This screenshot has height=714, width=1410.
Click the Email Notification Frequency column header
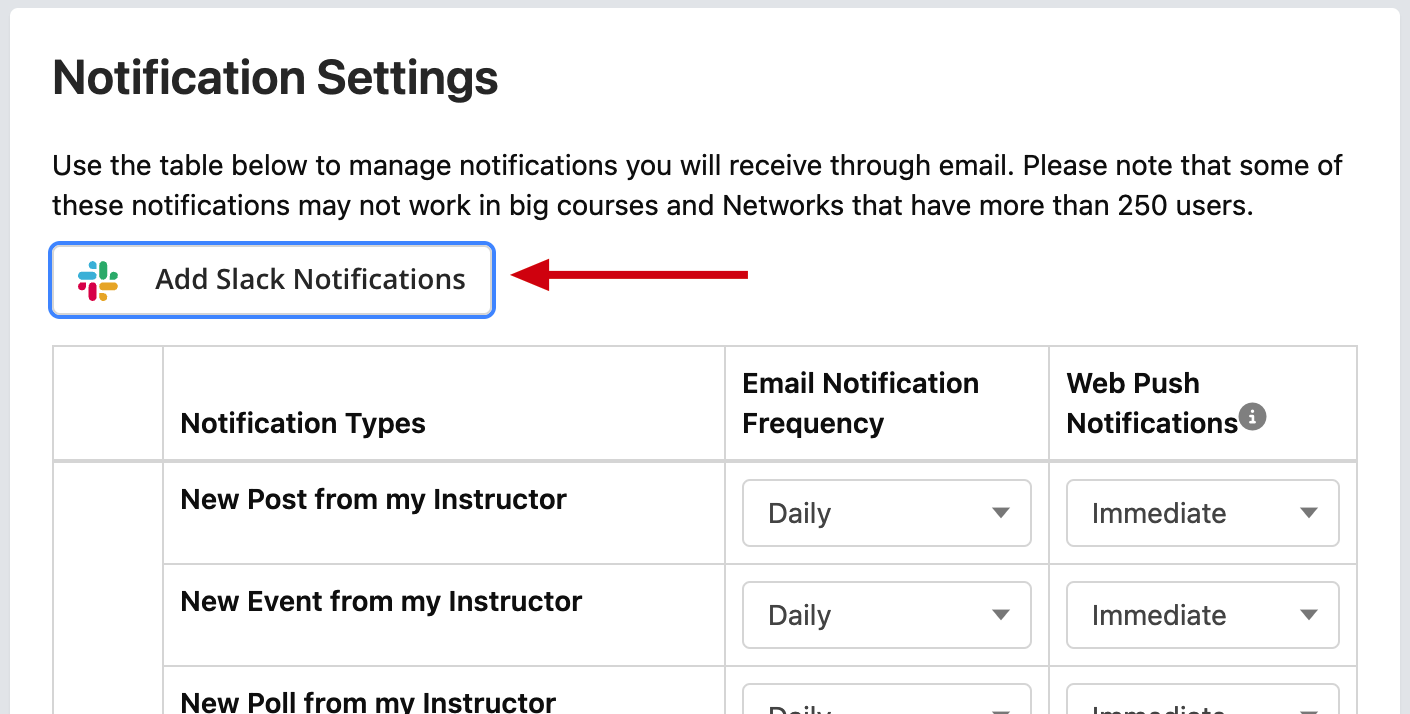pos(860,403)
